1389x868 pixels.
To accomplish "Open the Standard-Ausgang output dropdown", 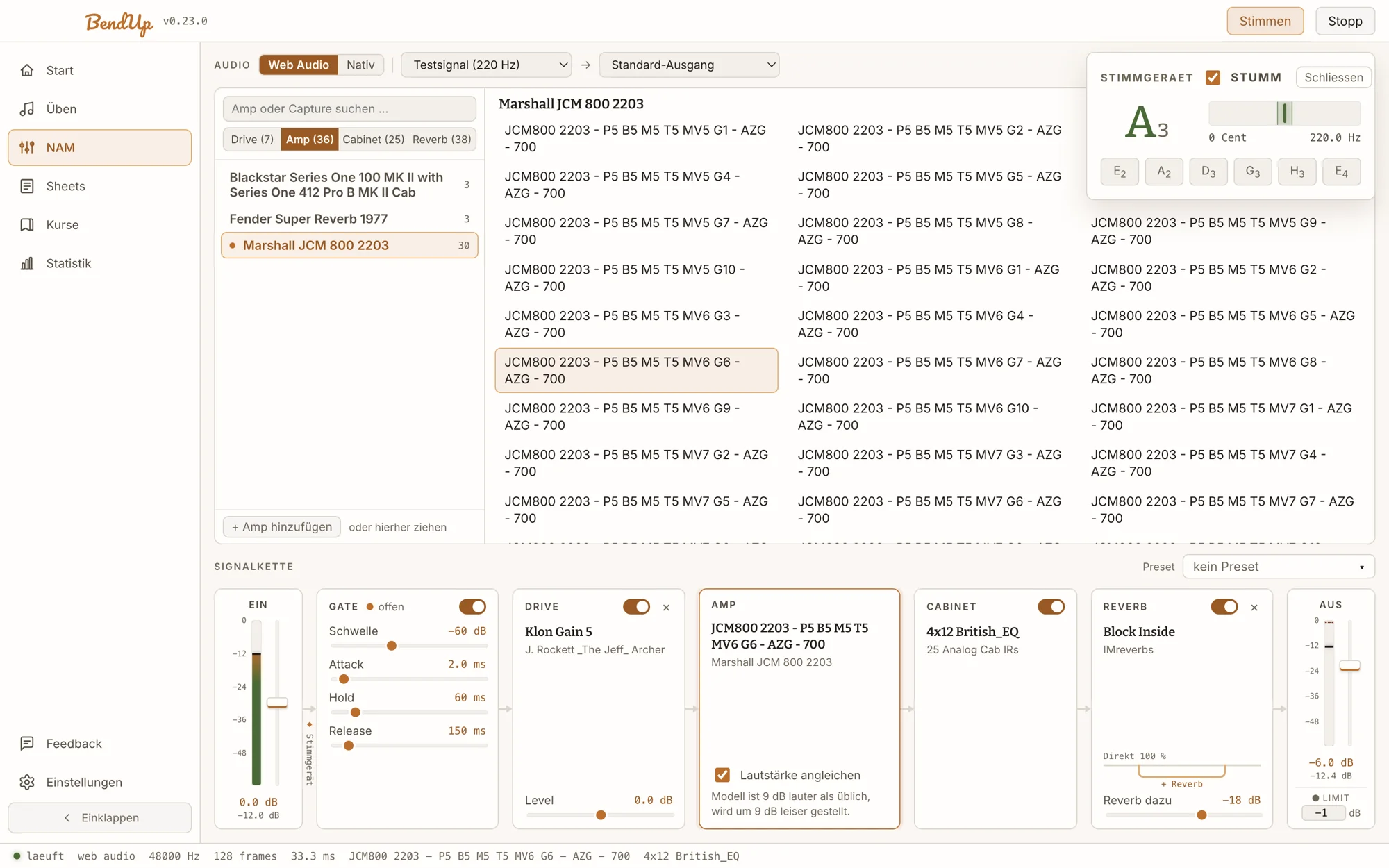I will pyautogui.click(x=689, y=65).
